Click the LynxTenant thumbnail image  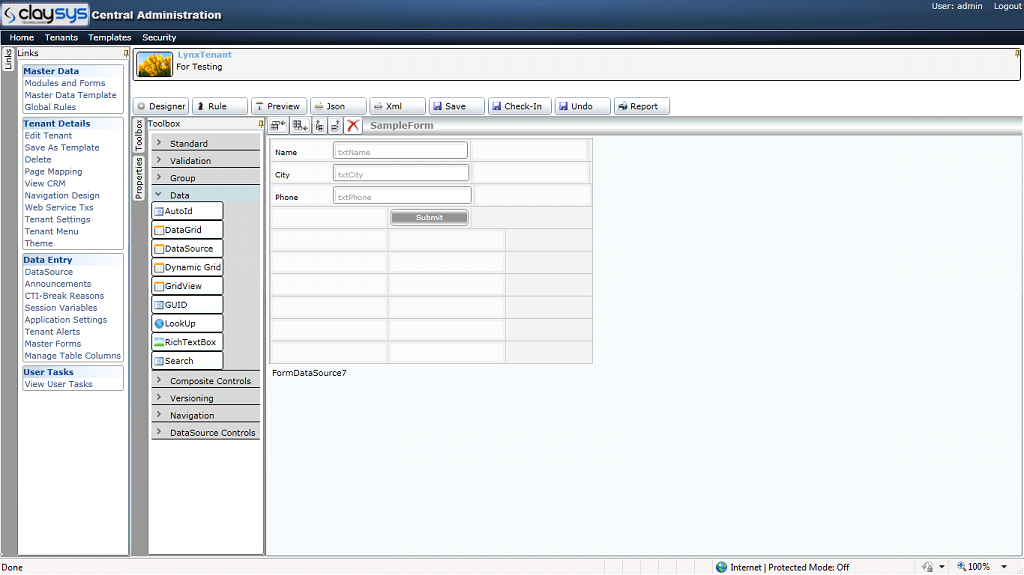pos(154,65)
